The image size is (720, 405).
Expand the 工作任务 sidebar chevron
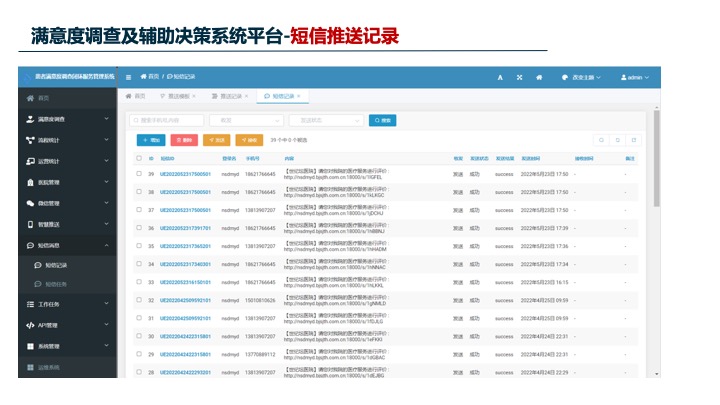click(107, 304)
